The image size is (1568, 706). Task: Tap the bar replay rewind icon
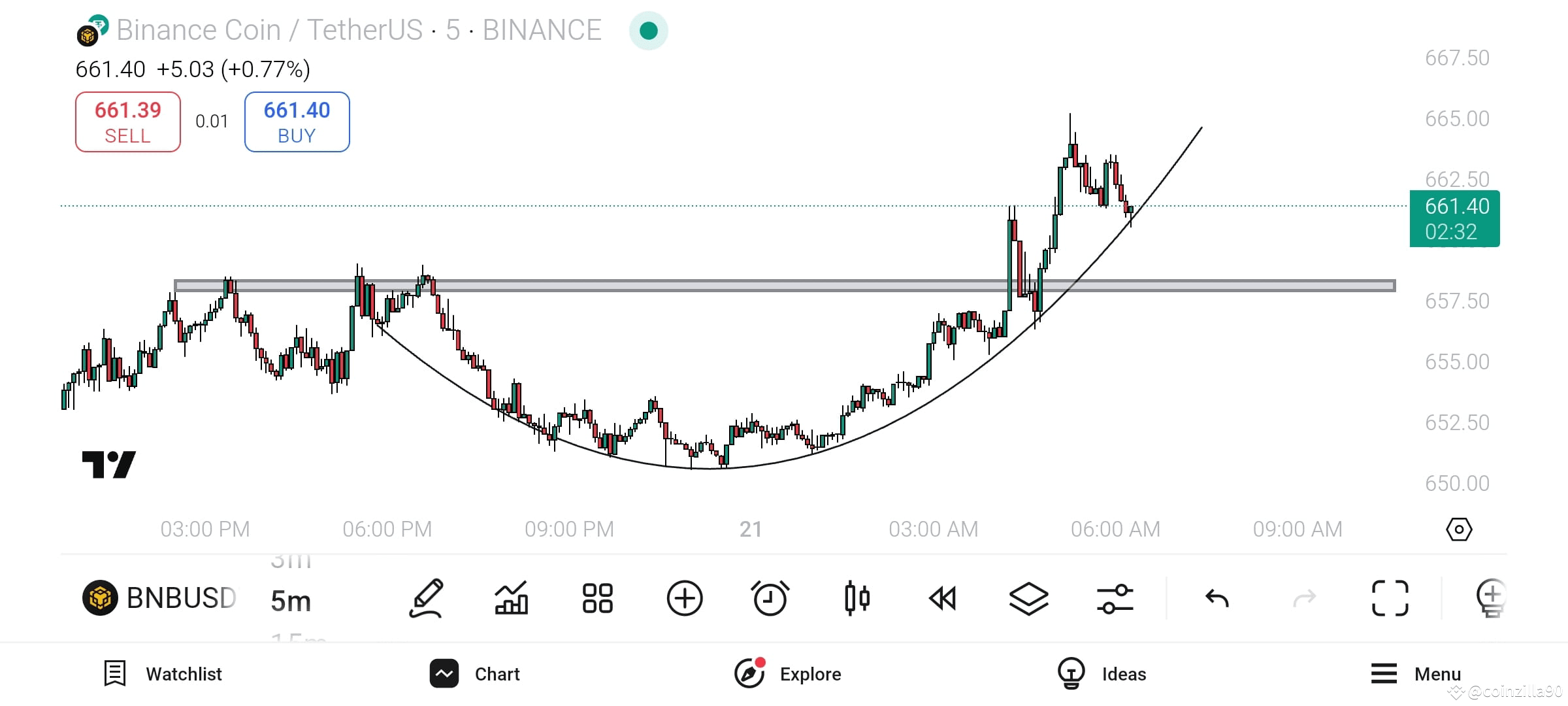[943, 598]
